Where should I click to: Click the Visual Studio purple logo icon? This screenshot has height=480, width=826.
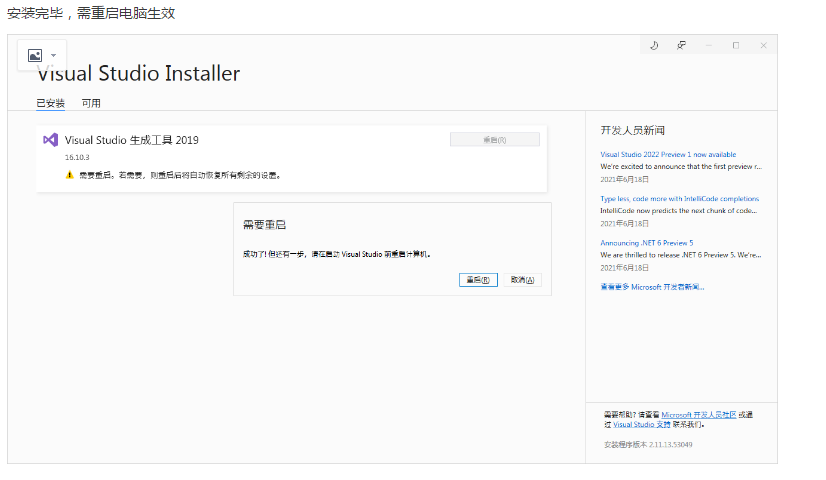(x=51, y=140)
